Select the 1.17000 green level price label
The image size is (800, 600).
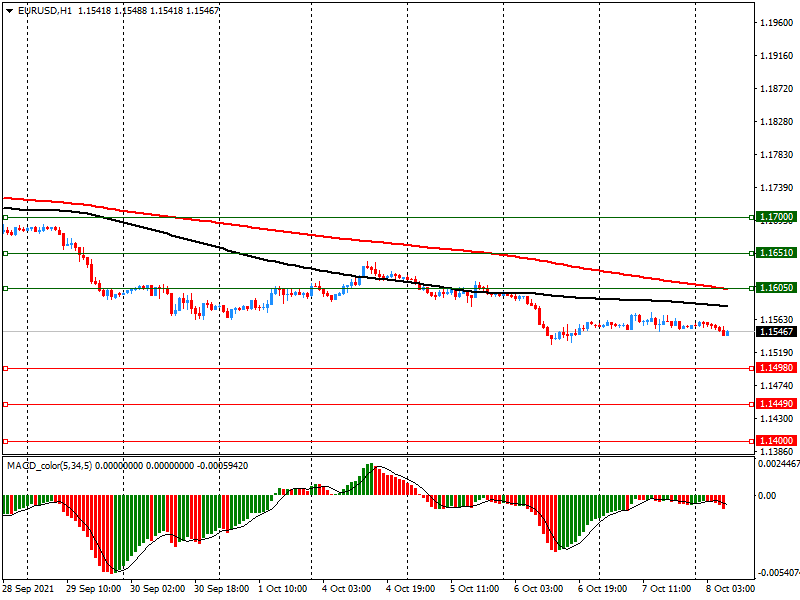(776, 217)
